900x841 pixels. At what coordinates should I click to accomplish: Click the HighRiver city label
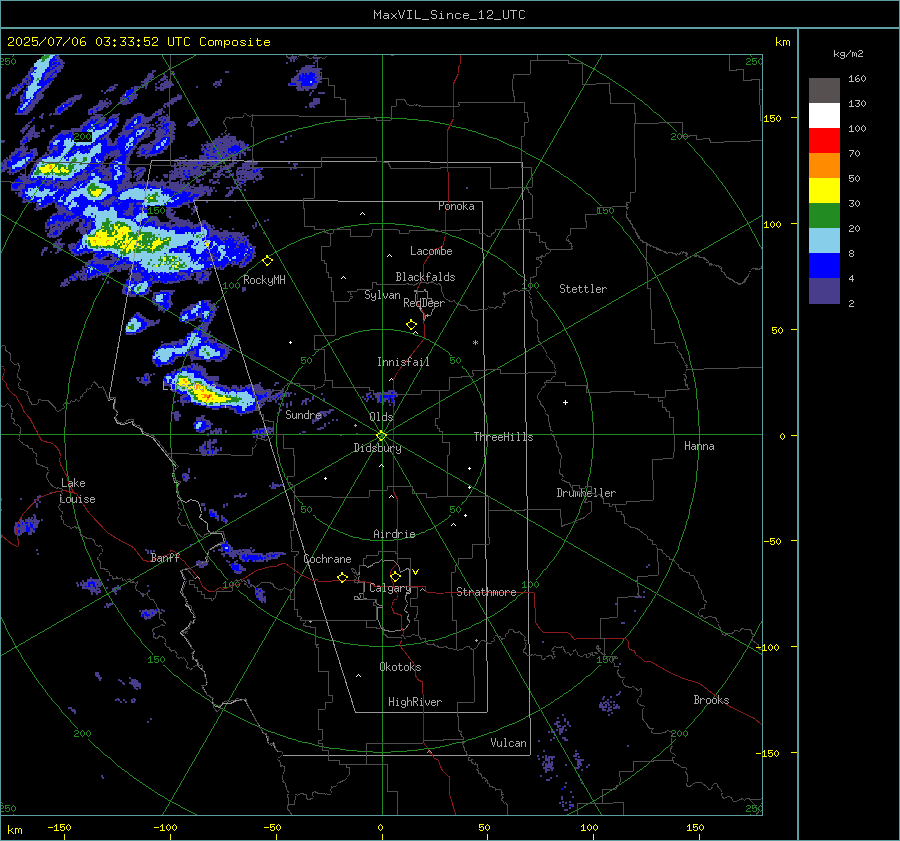(415, 702)
